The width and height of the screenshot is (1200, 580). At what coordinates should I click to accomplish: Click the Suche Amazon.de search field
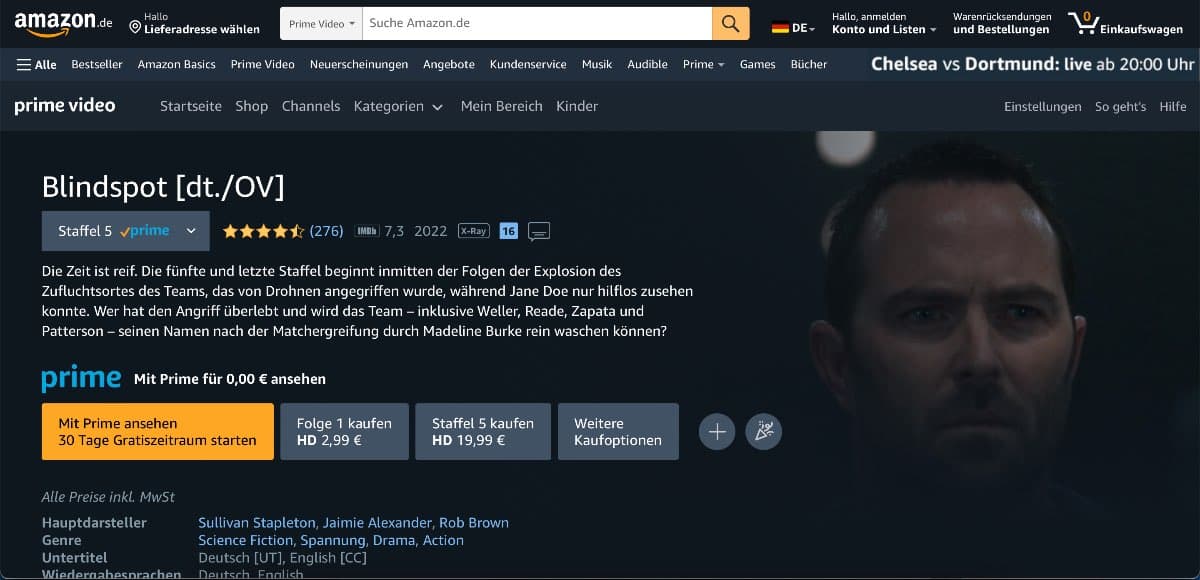point(536,23)
